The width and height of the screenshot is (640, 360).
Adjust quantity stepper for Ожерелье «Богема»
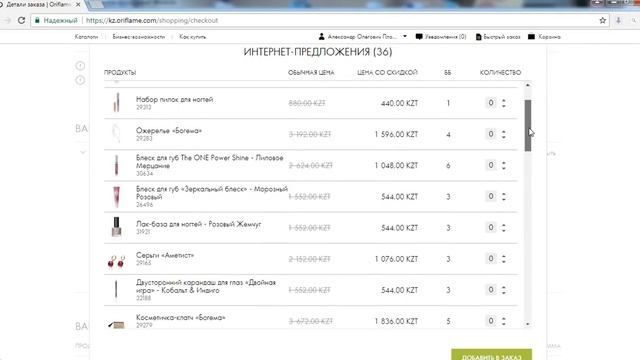click(x=504, y=134)
